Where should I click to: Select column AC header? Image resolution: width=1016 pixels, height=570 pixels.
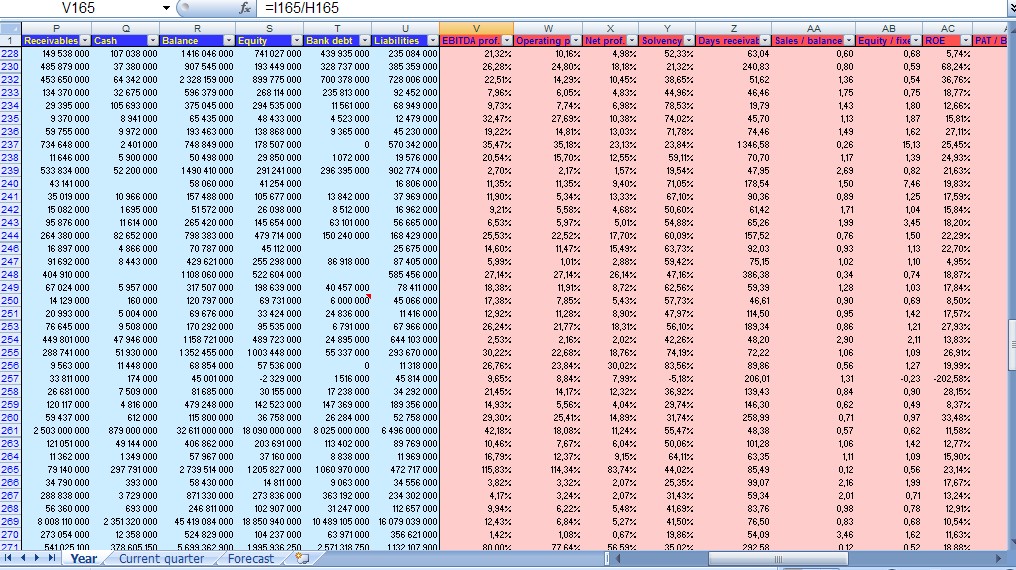(x=947, y=28)
